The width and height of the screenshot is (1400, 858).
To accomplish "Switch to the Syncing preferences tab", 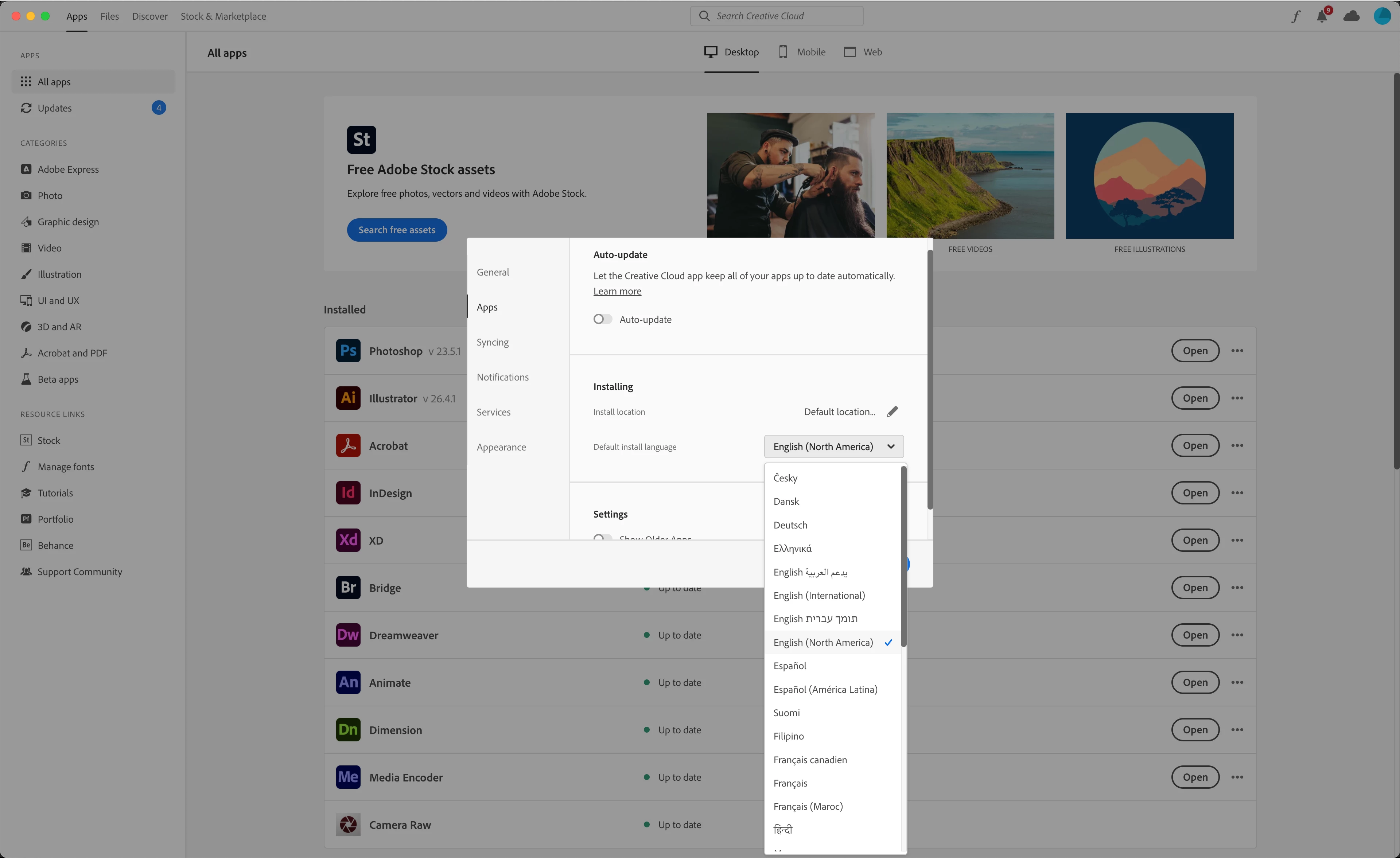I will tap(492, 342).
